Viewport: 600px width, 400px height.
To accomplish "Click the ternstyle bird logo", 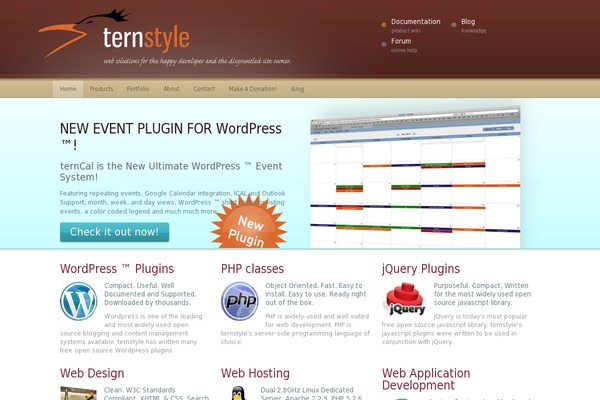I will [x=83, y=33].
